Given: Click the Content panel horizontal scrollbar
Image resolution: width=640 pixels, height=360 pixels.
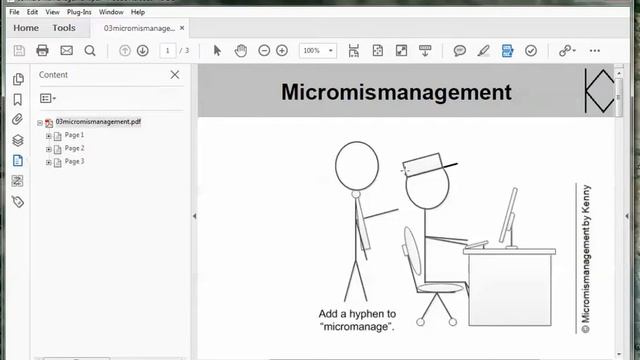Looking at the screenshot, I should [77, 358].
